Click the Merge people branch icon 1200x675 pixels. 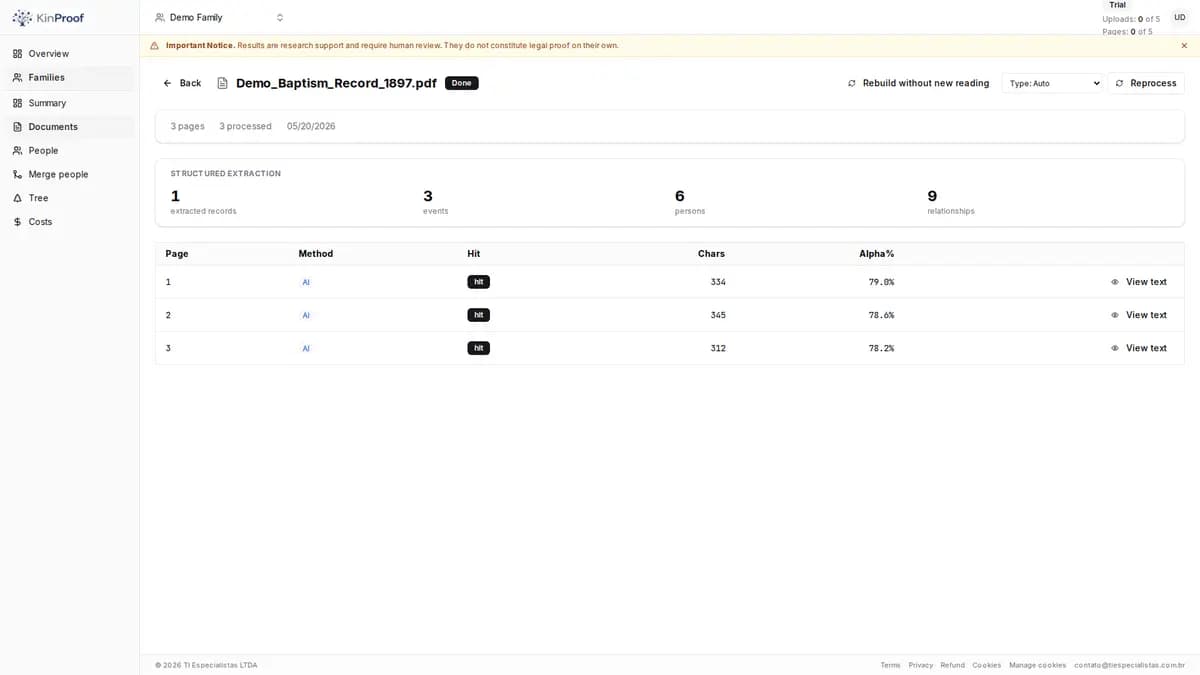coord(17,174)
